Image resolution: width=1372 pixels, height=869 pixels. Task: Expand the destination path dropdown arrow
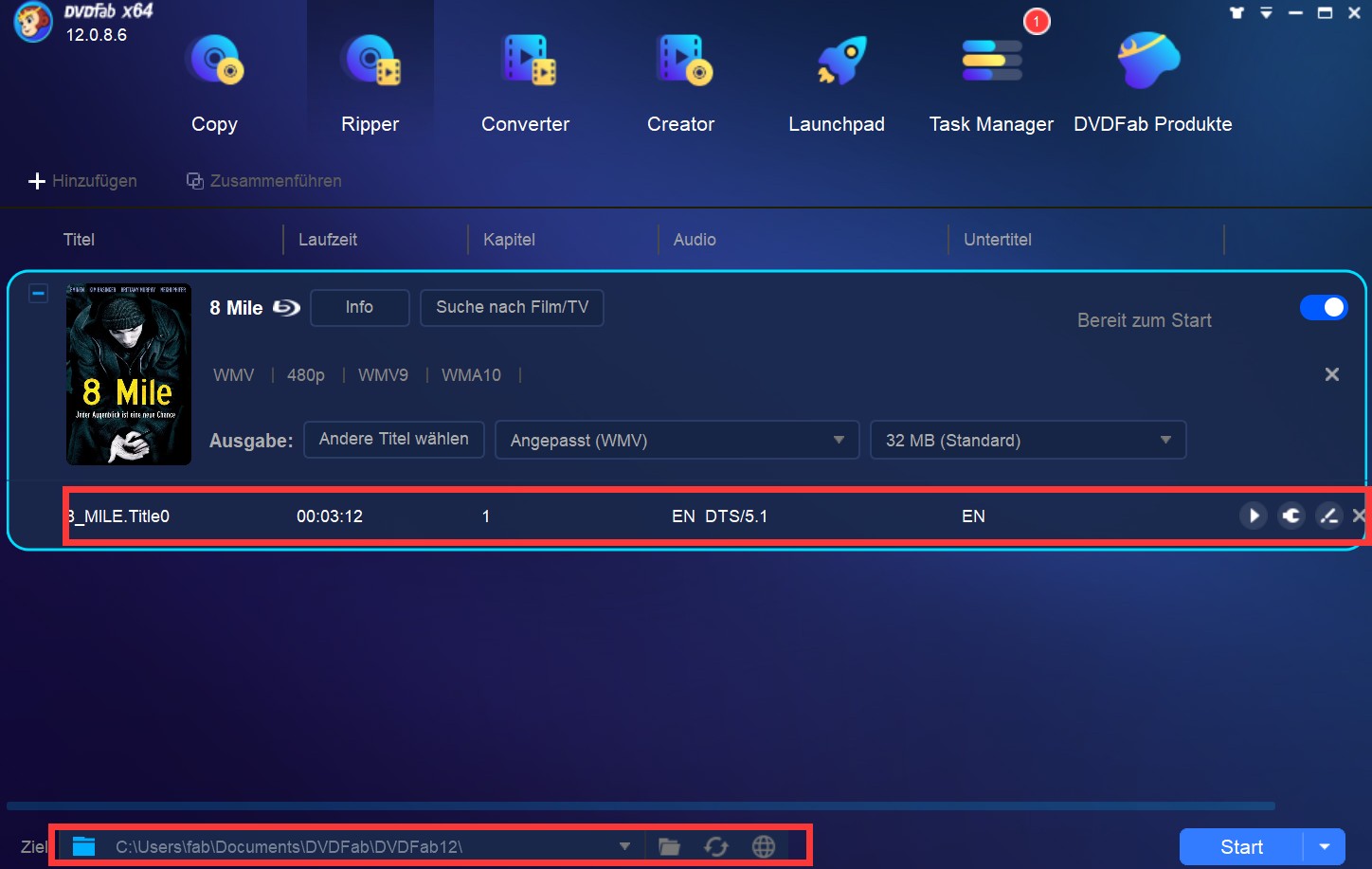click(624, 846)
